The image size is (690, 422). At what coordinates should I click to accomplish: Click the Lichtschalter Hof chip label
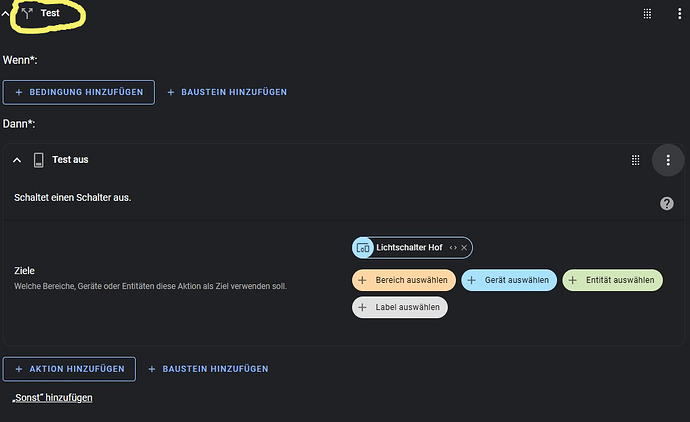pyautogui.click(x=409, y=248)
